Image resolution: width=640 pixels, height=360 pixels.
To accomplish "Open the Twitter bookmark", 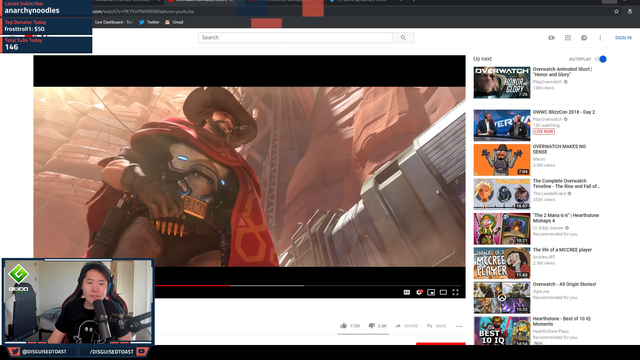I will coord(149,22).
